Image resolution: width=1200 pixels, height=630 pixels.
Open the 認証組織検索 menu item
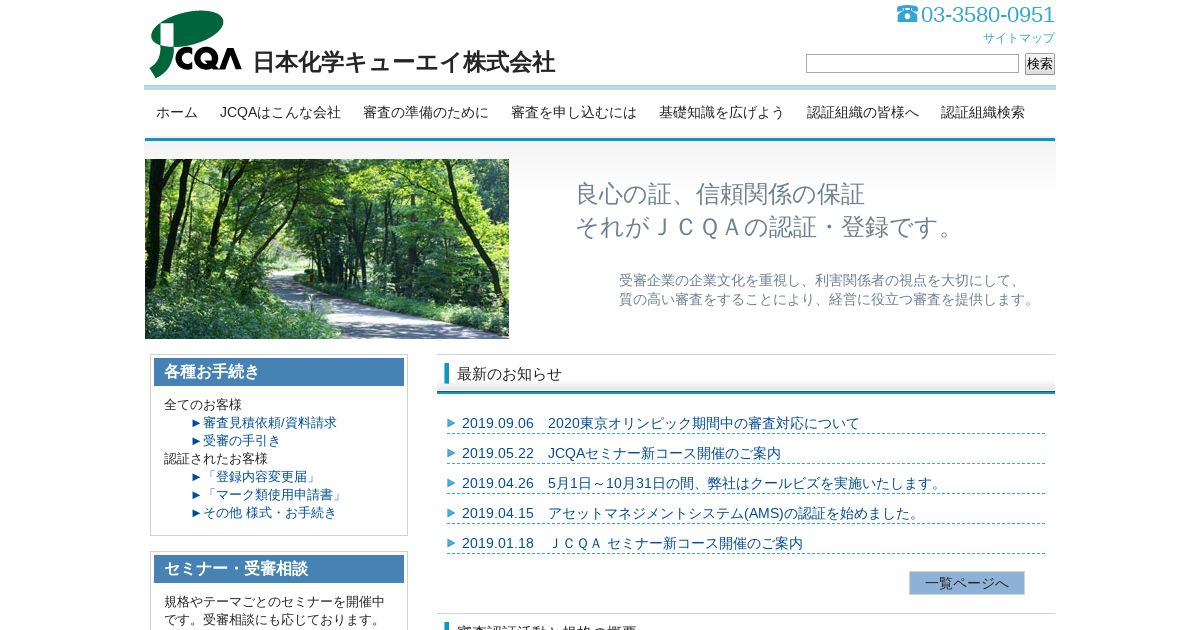coord(983,112)
